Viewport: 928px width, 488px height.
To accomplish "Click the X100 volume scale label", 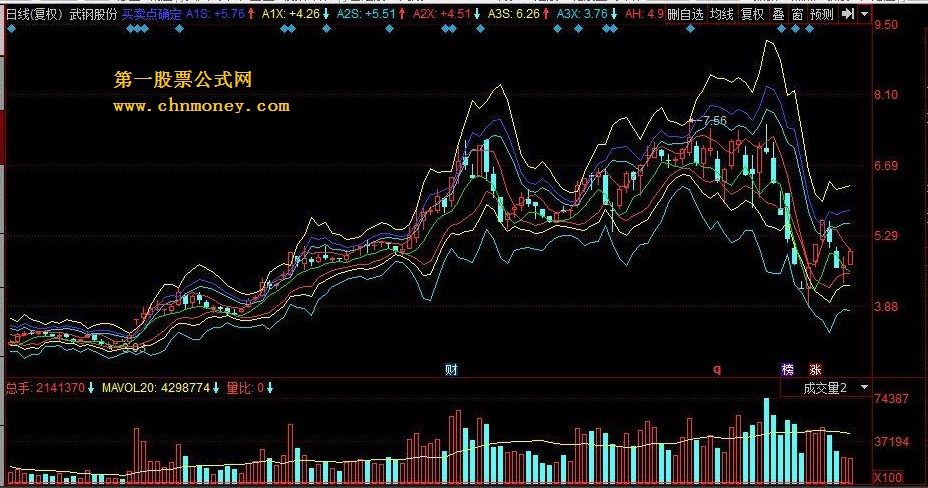I will [x=888, y=477].
